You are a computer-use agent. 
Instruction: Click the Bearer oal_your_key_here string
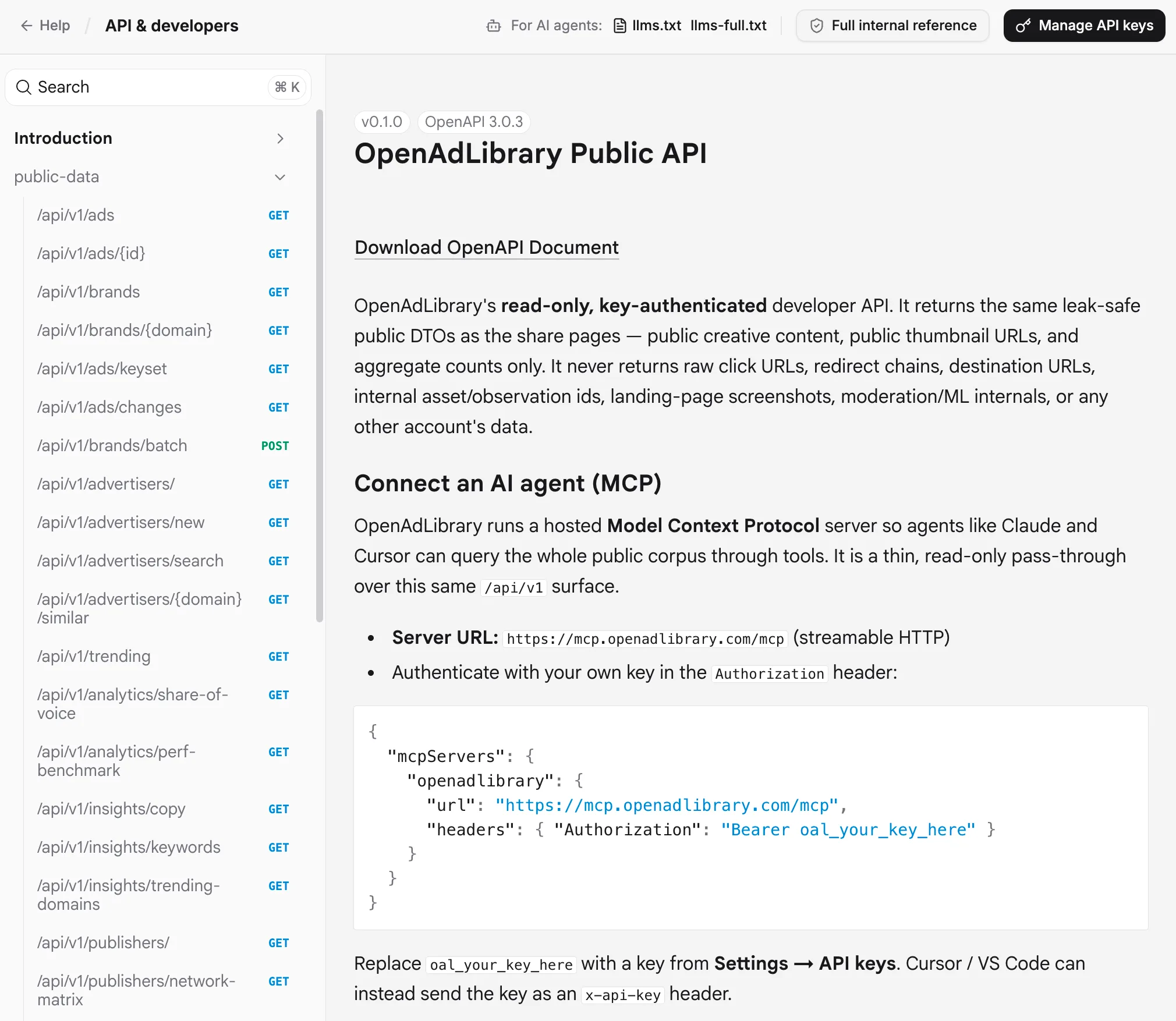(848, 830)
